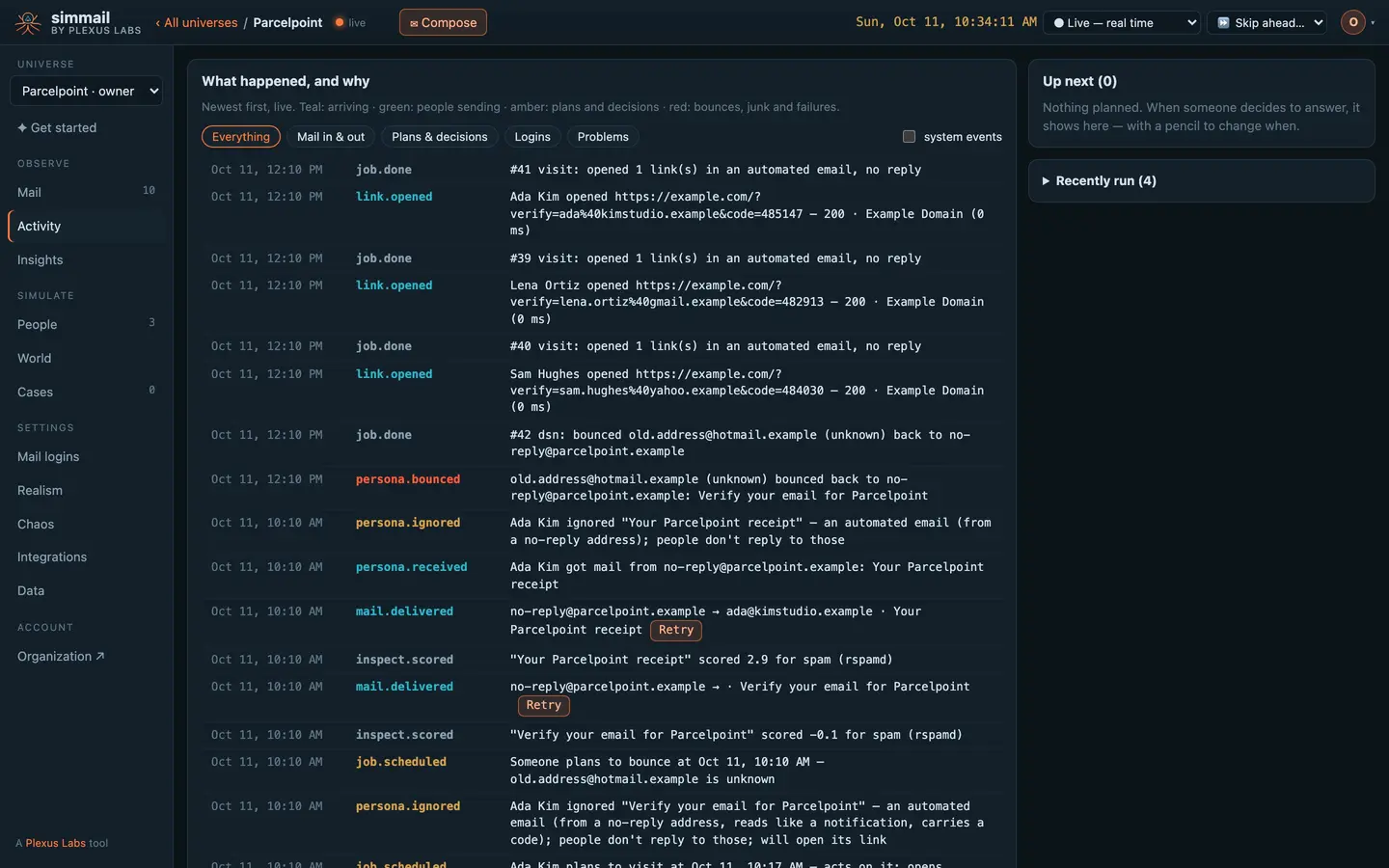This screenshot has height=868, width=1389.
Task: Click the persona.bounced event label
Action: coord(408,479)
